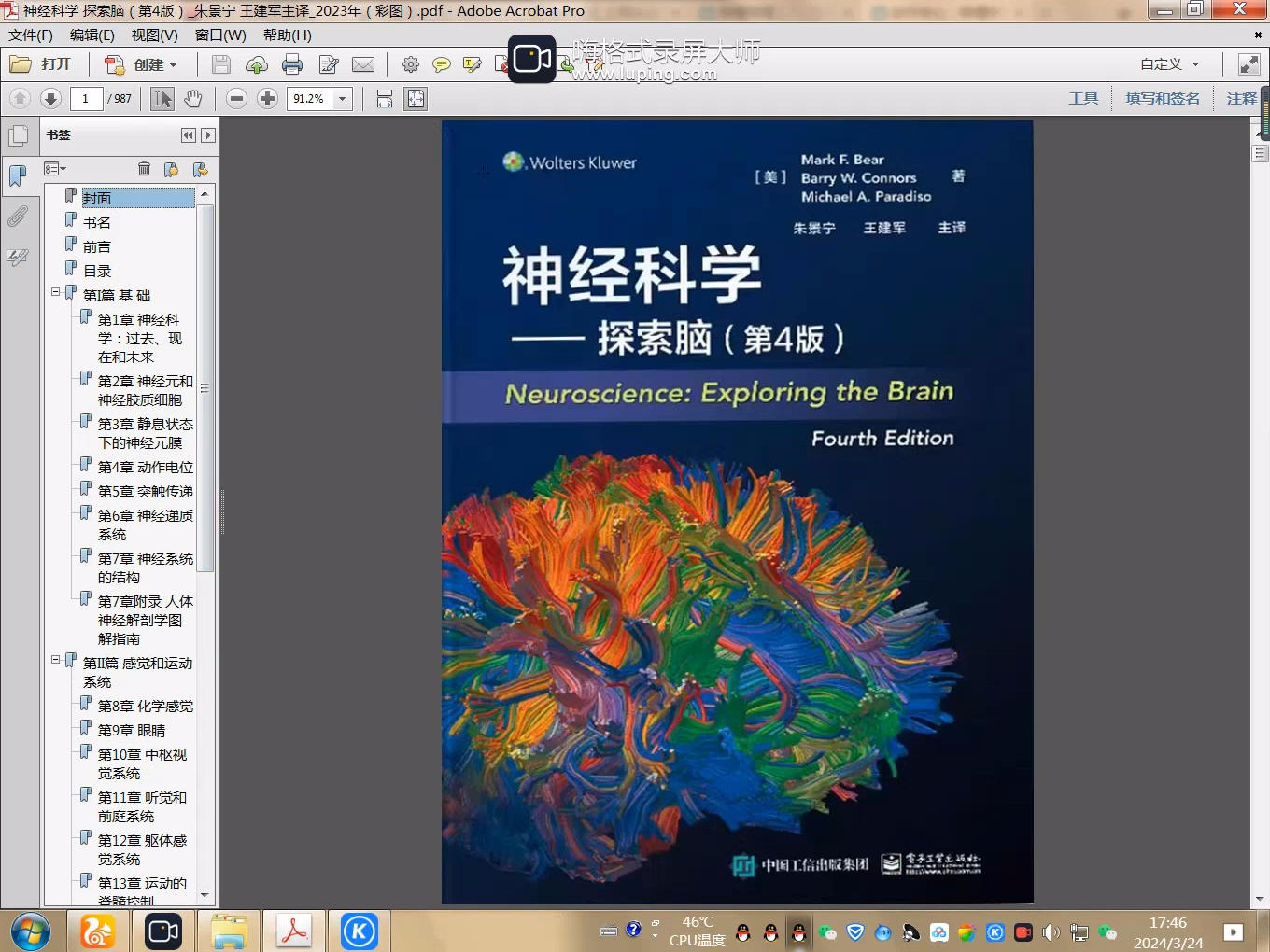1270x952 pixels.
Task: Show the Attachments paperclip panel
Action: pyautogui.click(x=18, y=217)
